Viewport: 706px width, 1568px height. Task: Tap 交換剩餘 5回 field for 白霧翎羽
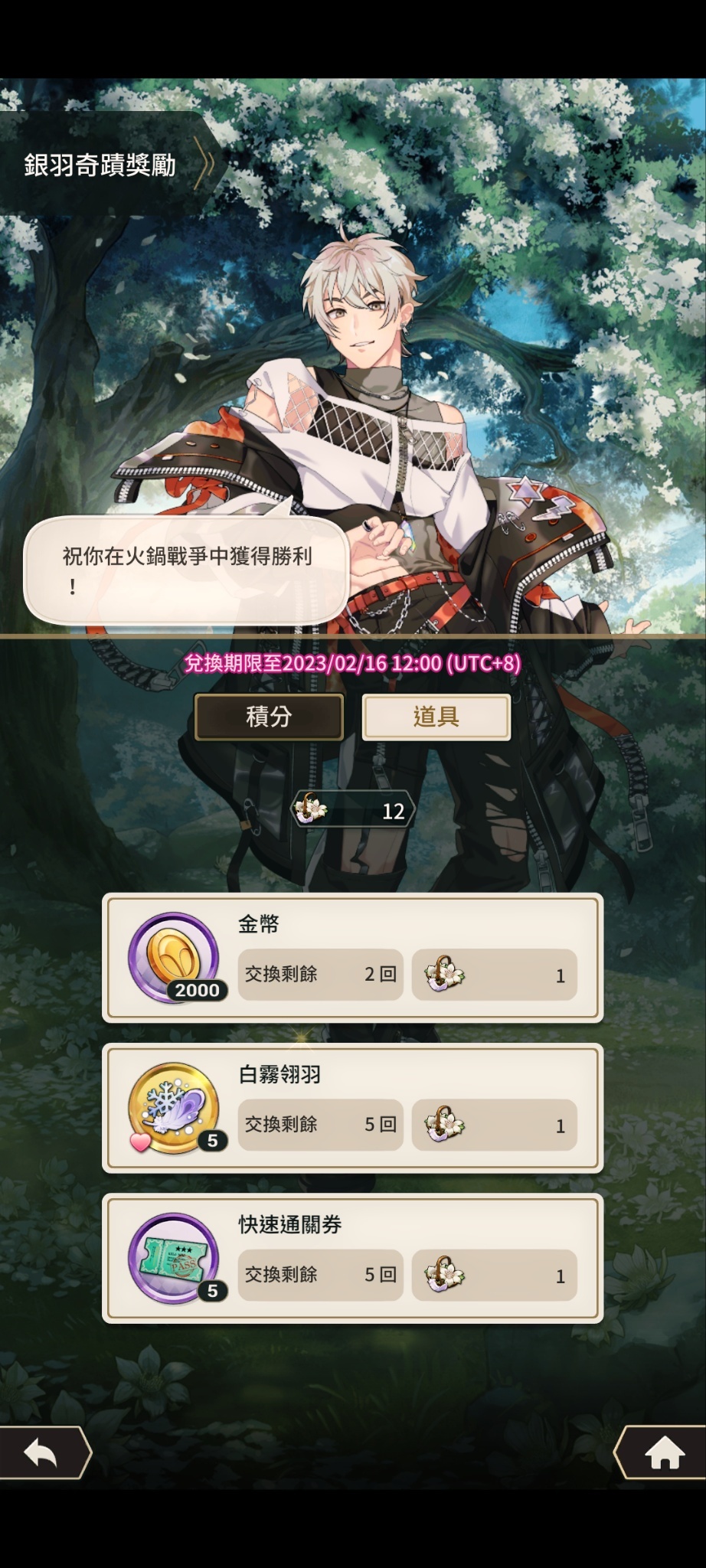pyautogui.click(x=321, y=1125)
